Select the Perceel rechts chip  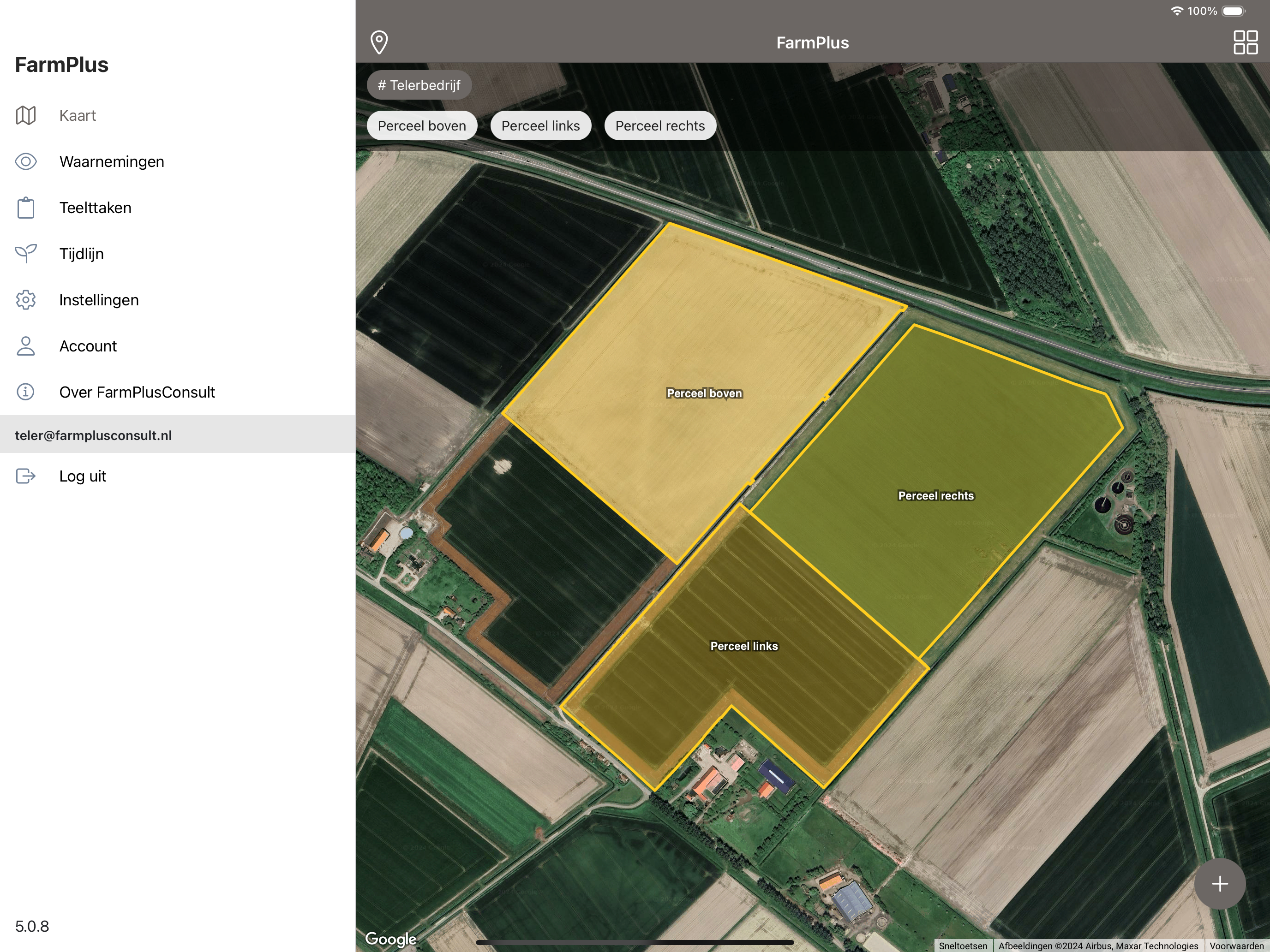(x=660, y=125)
